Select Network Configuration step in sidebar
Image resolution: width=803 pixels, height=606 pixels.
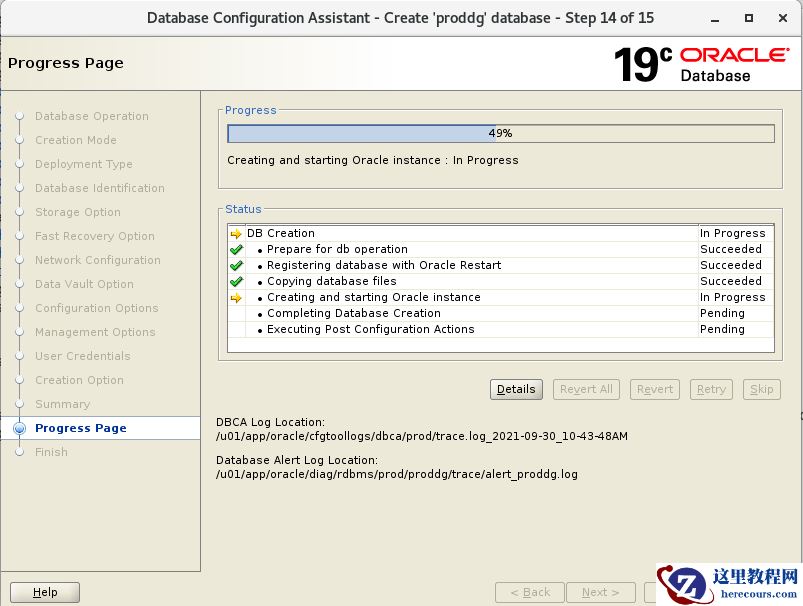coord(98,260)
